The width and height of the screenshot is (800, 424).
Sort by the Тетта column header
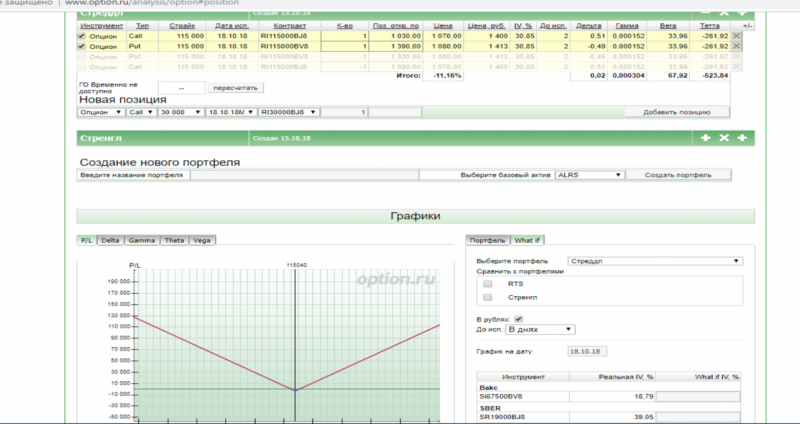coord(710,26)
